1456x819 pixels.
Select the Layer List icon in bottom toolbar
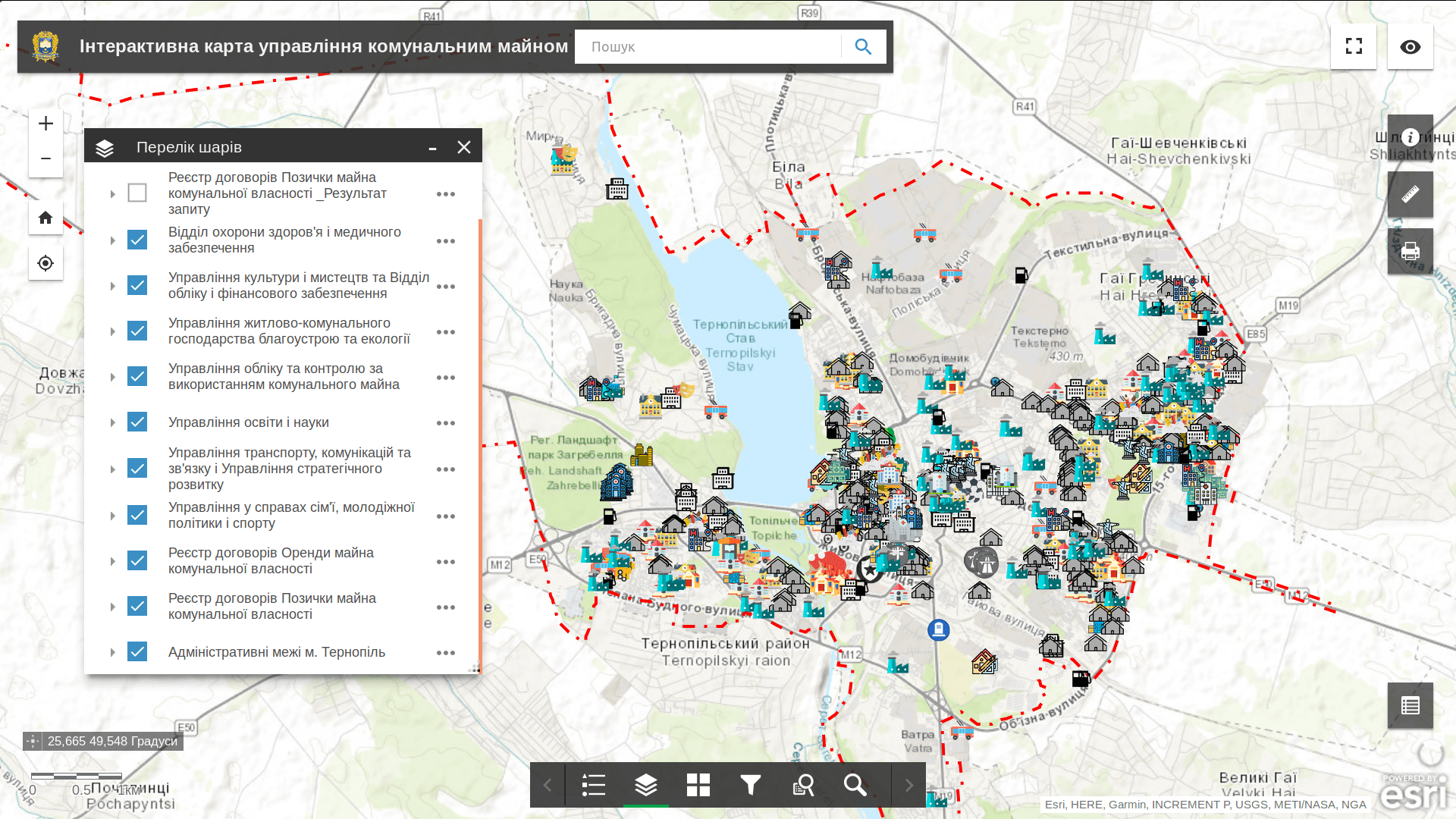pyautogui.click(x=645, y=785)
